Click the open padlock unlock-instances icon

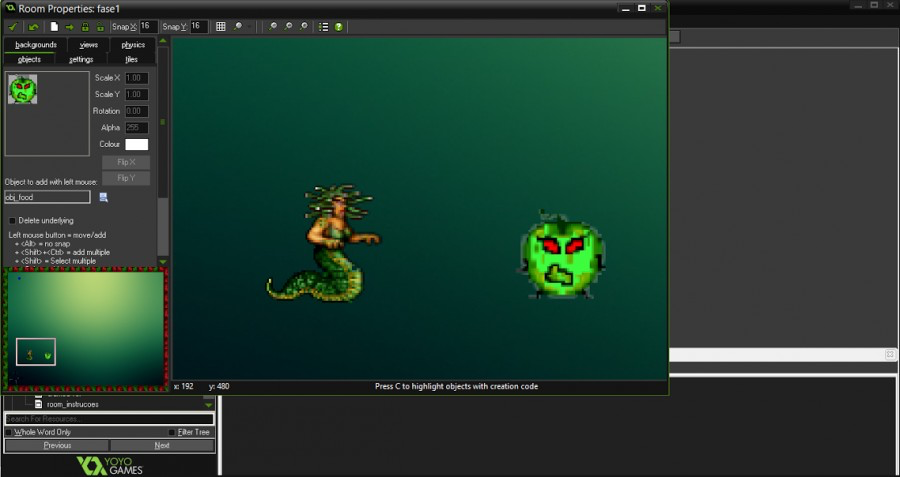coord(100,26)
